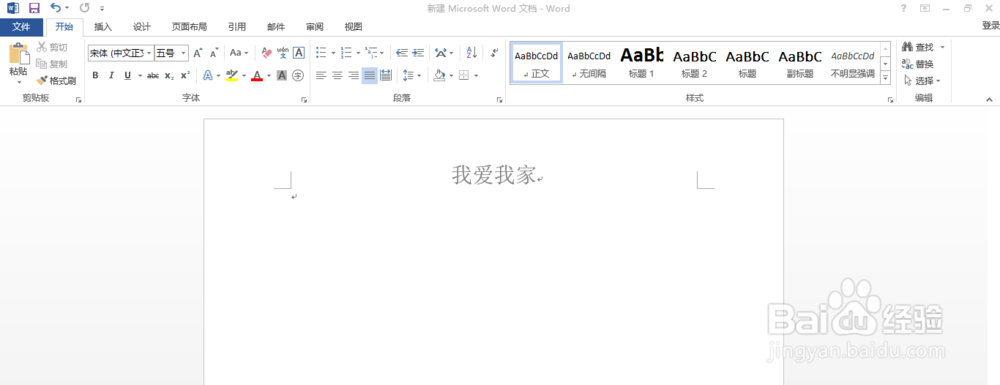Select the 正文 normal style

536,63
